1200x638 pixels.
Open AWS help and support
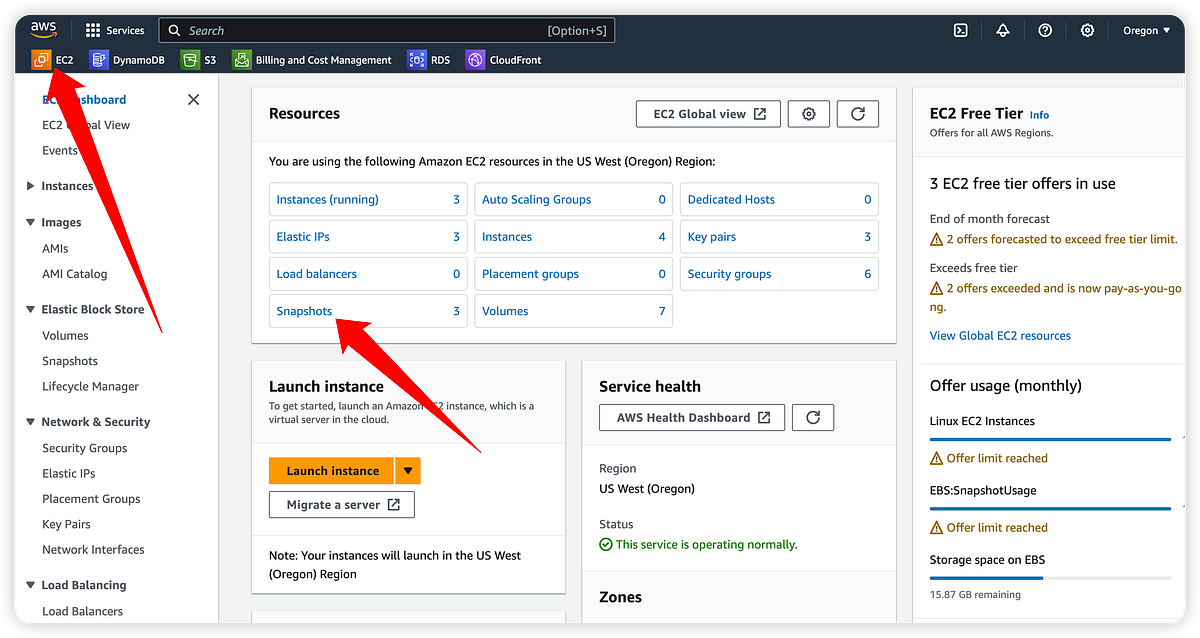point(1045,30)
